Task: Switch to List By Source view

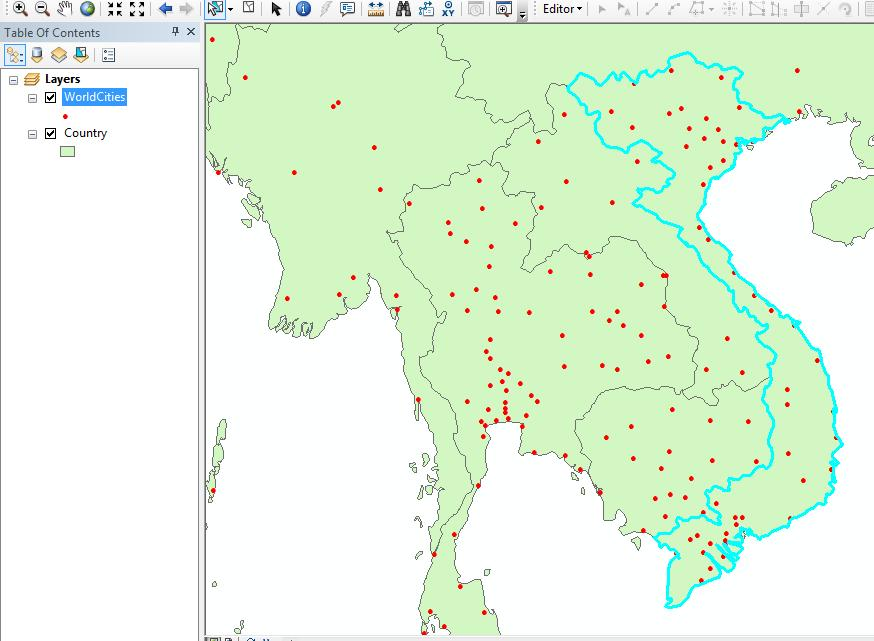Action: [x=37, y=55]
